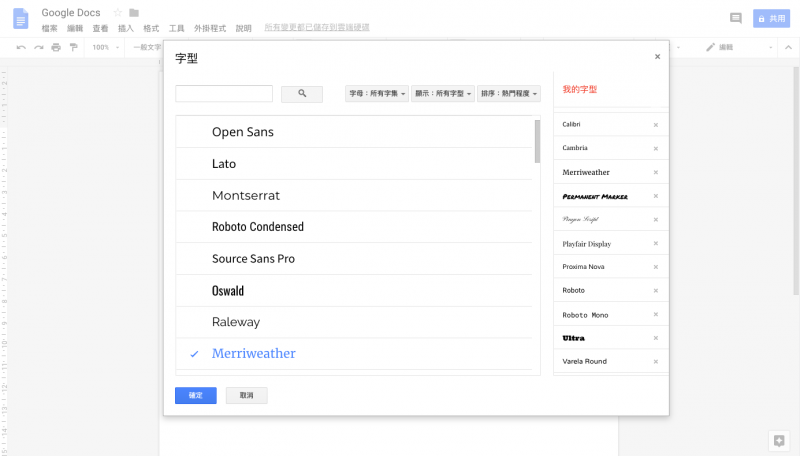Open the 說明 menu
Image resolution: width=800 pixels, height=456 pixels.
[x=243, y=29]
